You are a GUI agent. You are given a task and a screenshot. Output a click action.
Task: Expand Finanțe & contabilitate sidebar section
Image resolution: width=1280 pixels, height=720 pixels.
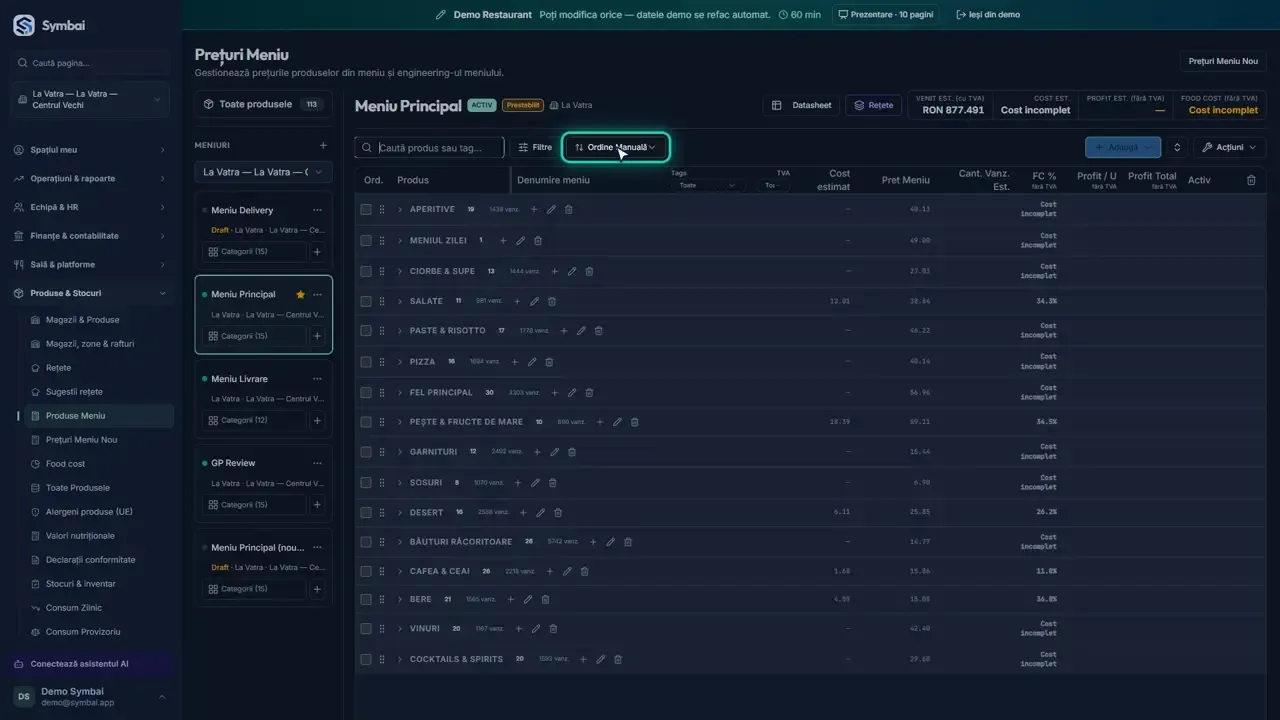pos(91,236)
